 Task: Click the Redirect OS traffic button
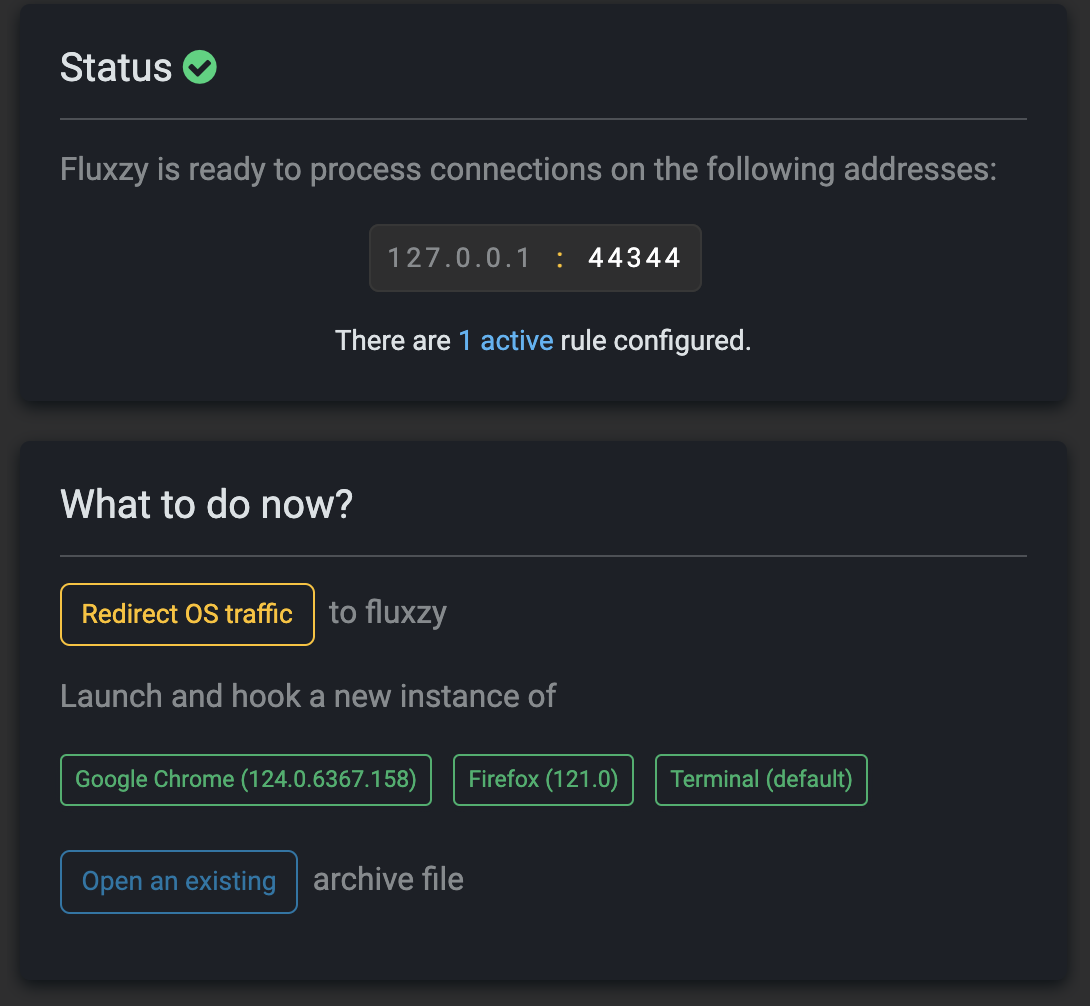187,614
